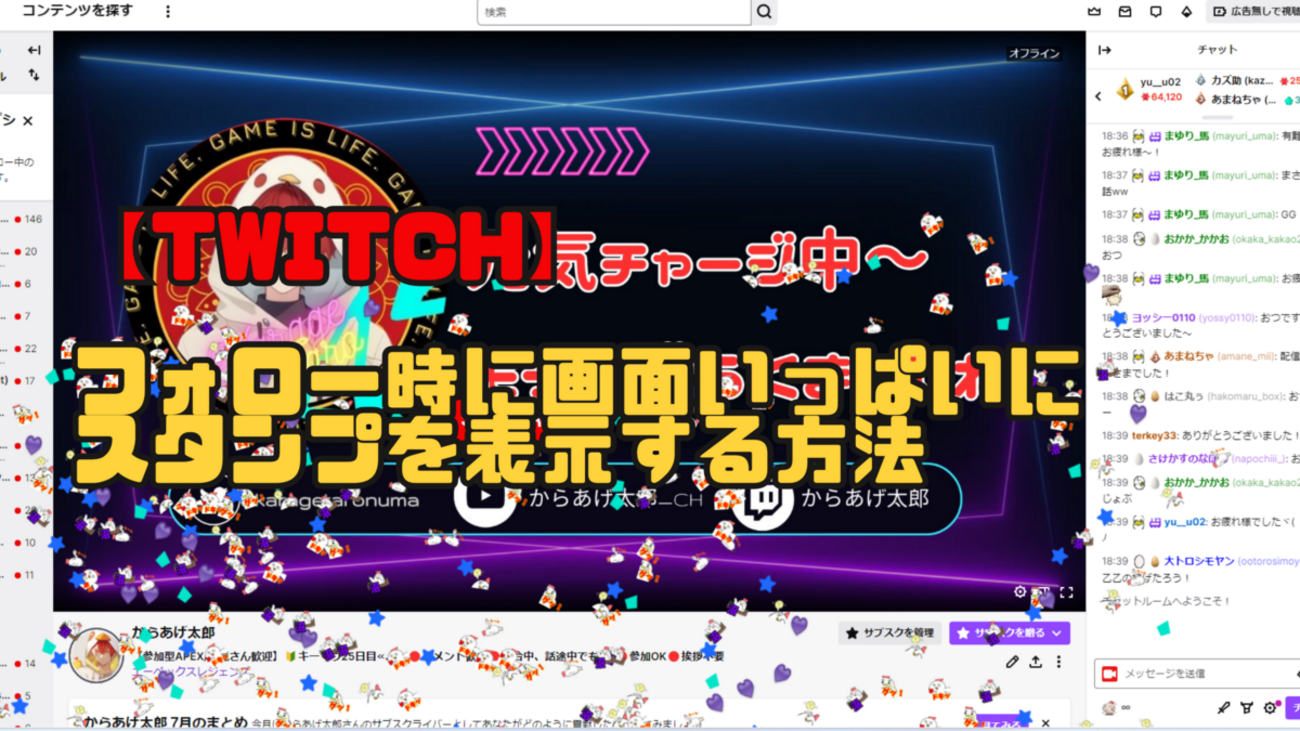Open chat settings gear icon
Screen dimensions: 1300x731
pos(1270,708)
